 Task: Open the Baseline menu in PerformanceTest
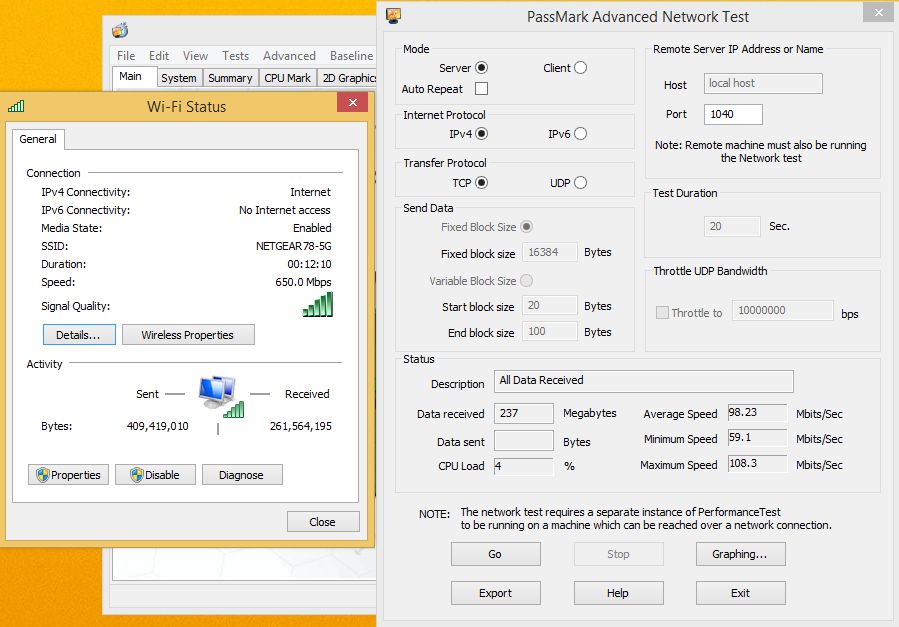pos(351,56)
